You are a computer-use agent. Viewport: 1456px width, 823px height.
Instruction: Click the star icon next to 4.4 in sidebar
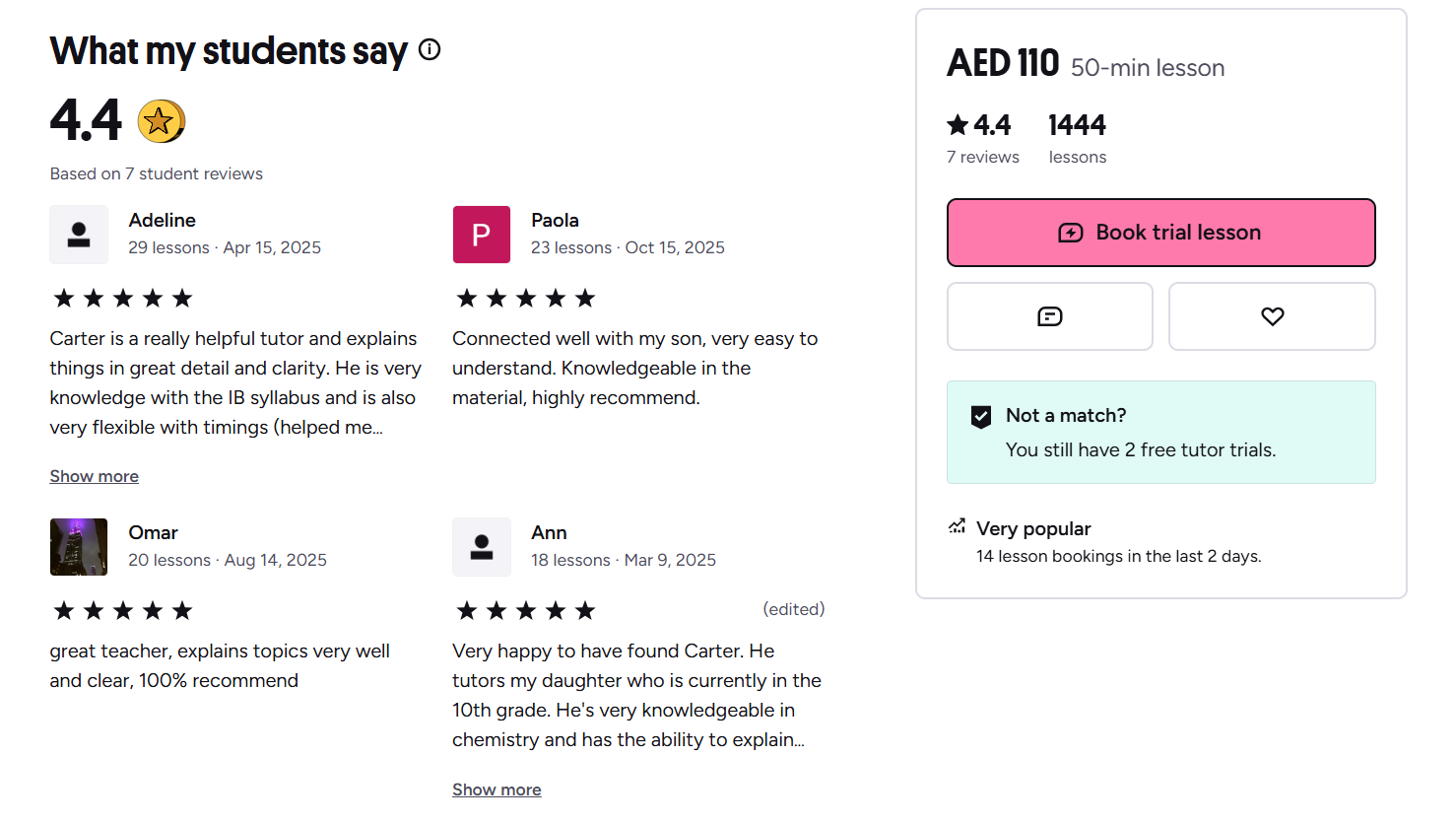(958, 125)
